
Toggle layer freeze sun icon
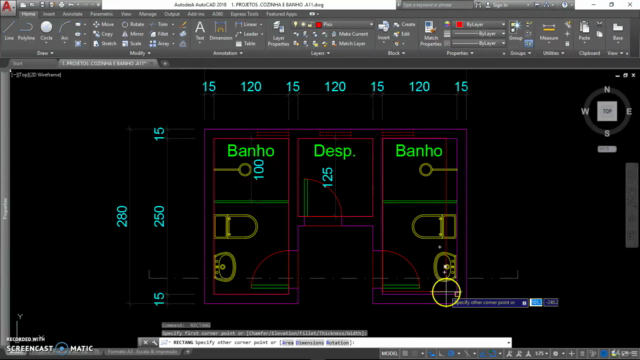click(303, 24)
